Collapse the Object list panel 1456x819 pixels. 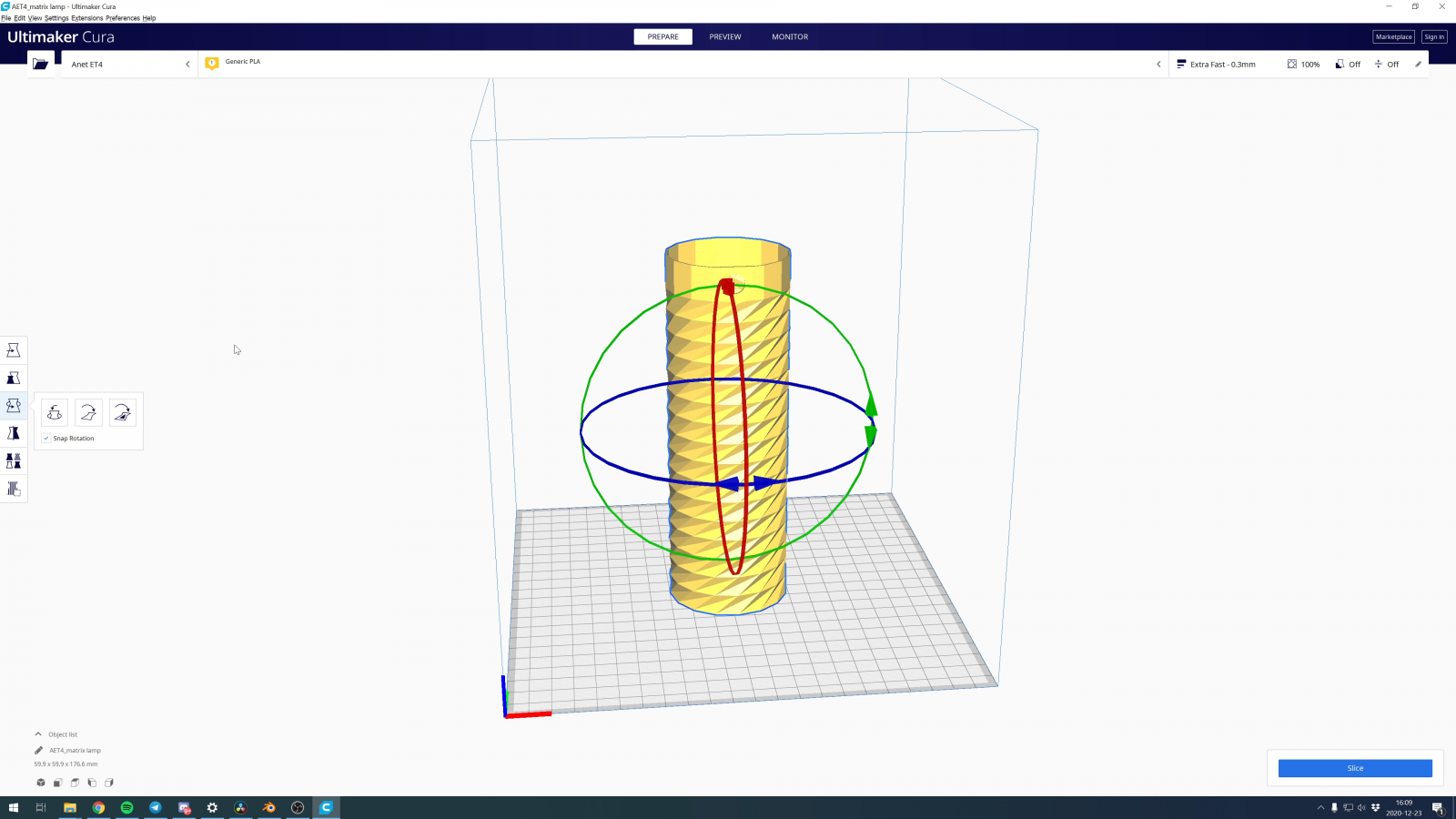(x=38, y=734)
